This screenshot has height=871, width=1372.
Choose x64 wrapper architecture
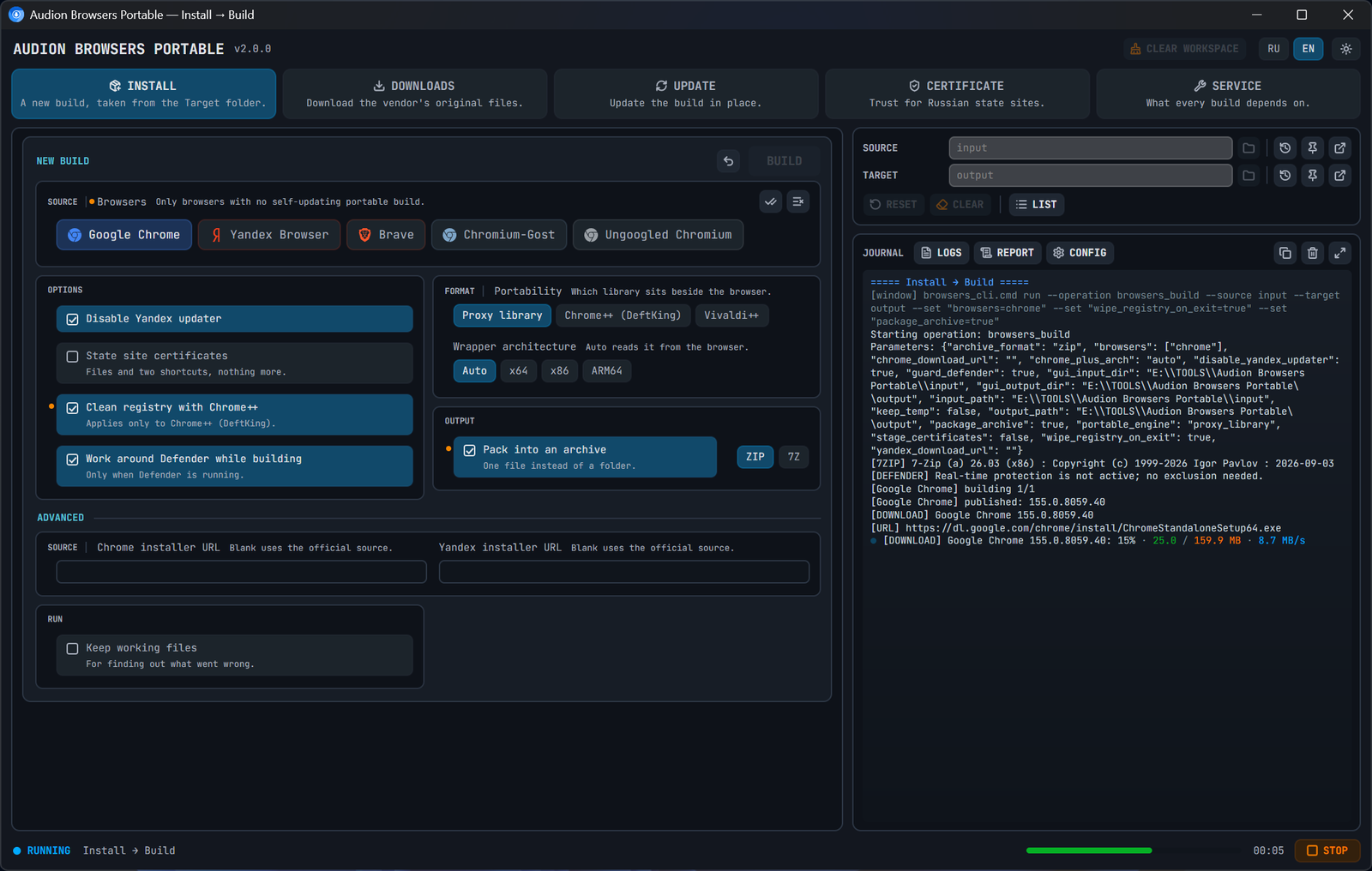coord(519,371)
